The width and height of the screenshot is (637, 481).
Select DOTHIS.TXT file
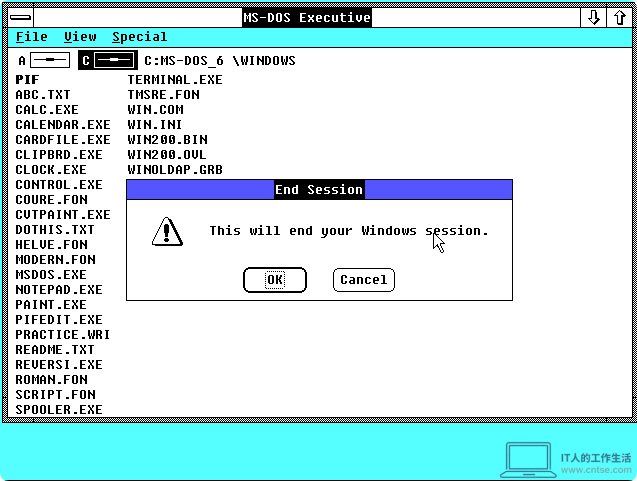click(x=55, y=230)
